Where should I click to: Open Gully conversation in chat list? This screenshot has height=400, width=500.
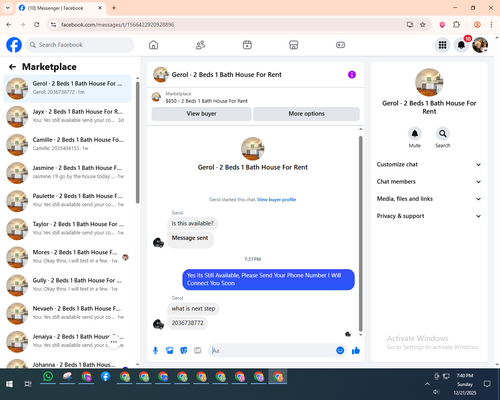coord(68,286)
